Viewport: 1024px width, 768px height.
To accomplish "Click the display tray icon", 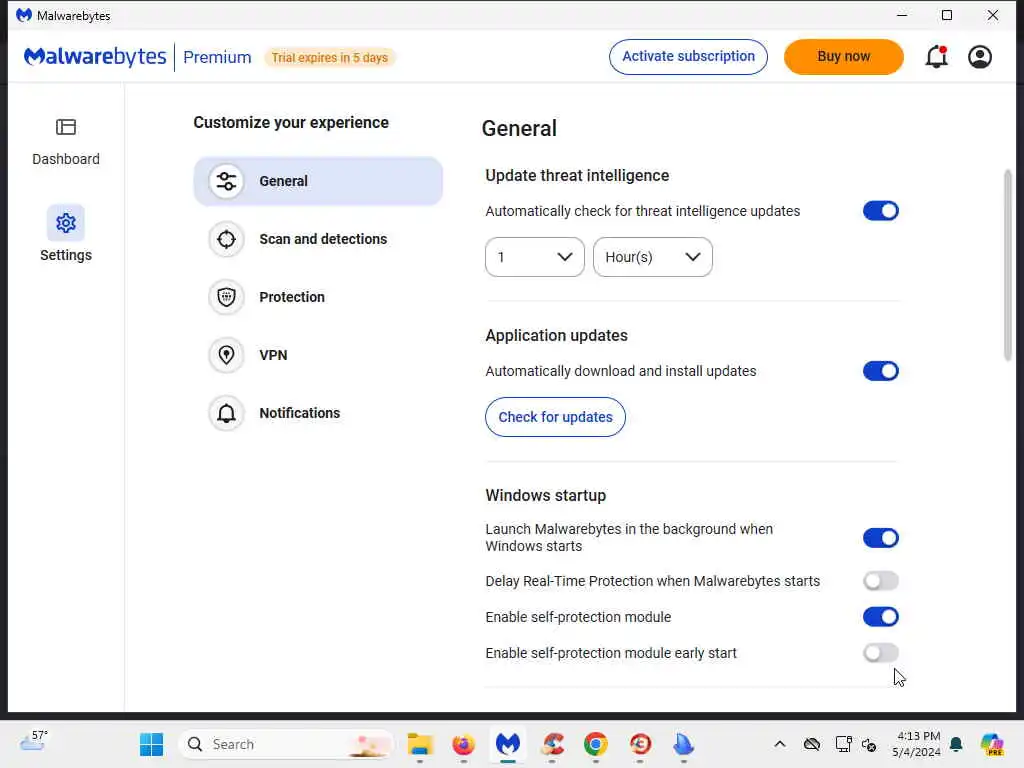I will [x=843, y=744].
